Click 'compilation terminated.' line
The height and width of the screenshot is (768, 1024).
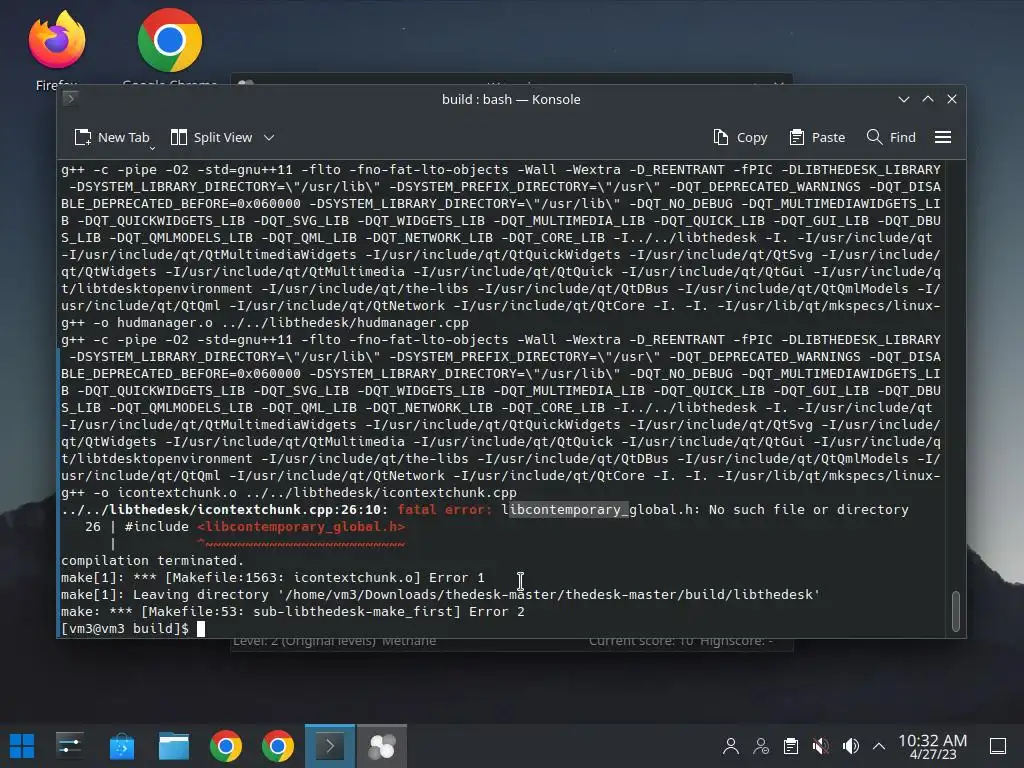152,560
